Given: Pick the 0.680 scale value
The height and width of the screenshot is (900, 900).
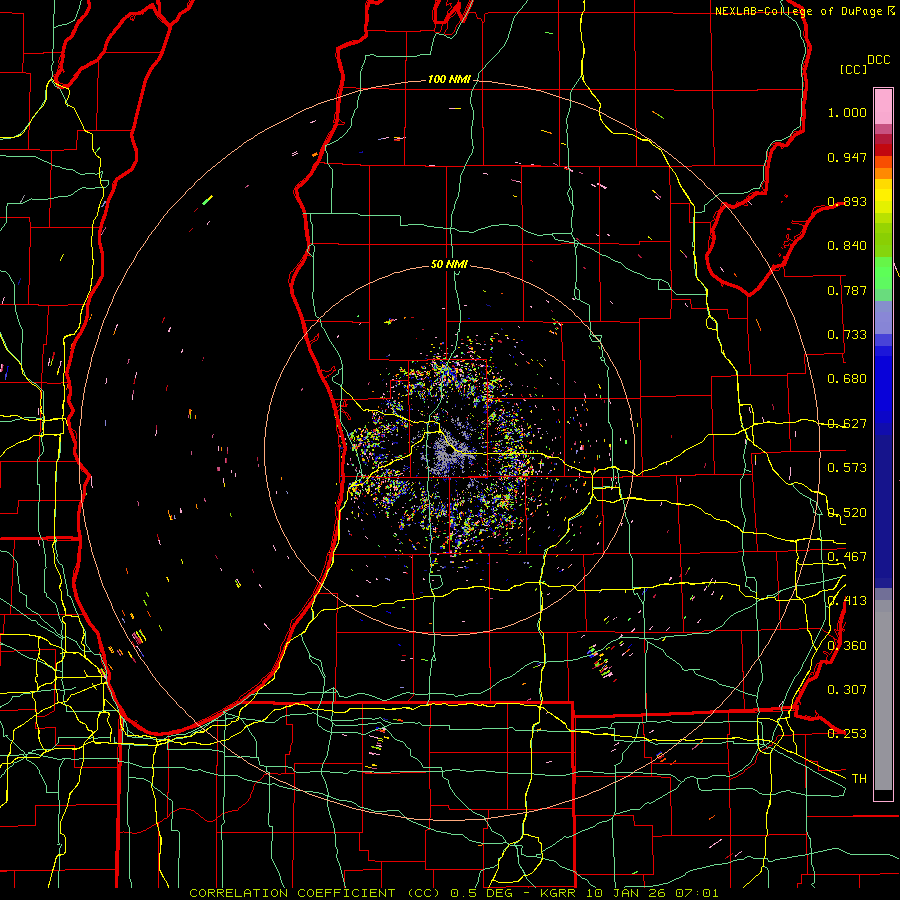Looking at the screenshot, I should (847, 379).
